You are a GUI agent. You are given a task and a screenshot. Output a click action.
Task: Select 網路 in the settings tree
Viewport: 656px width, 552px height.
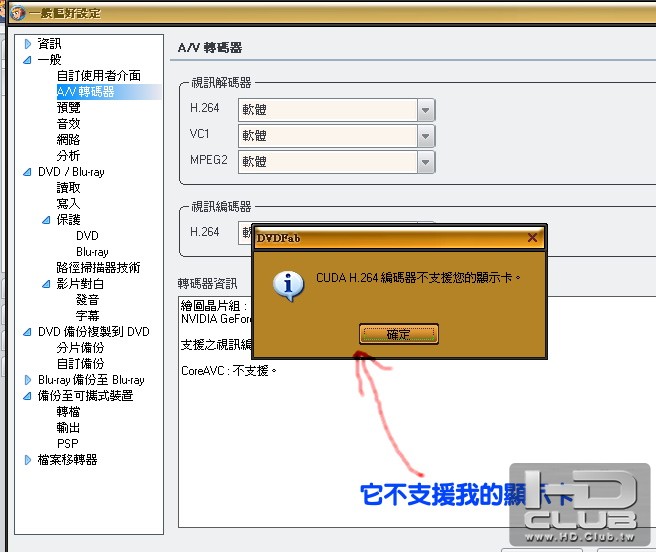tap(68, 140)
